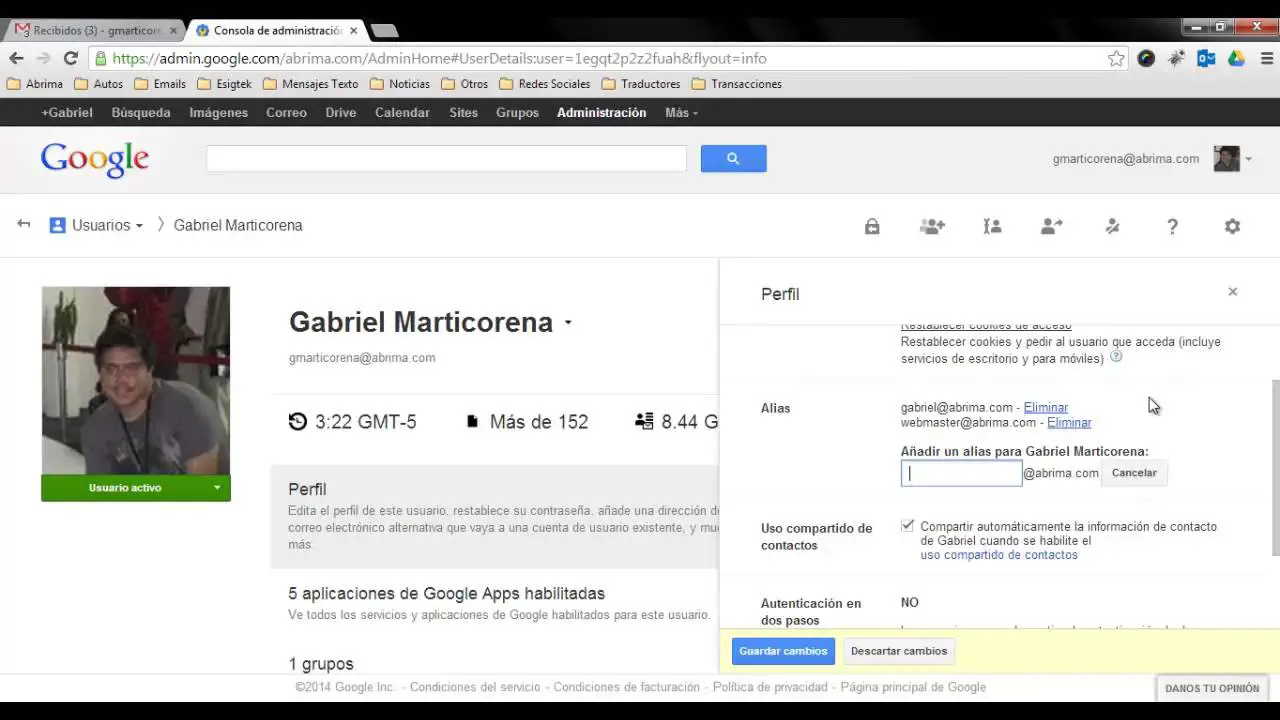Open Drive in the Google bar

pos(340,113)
